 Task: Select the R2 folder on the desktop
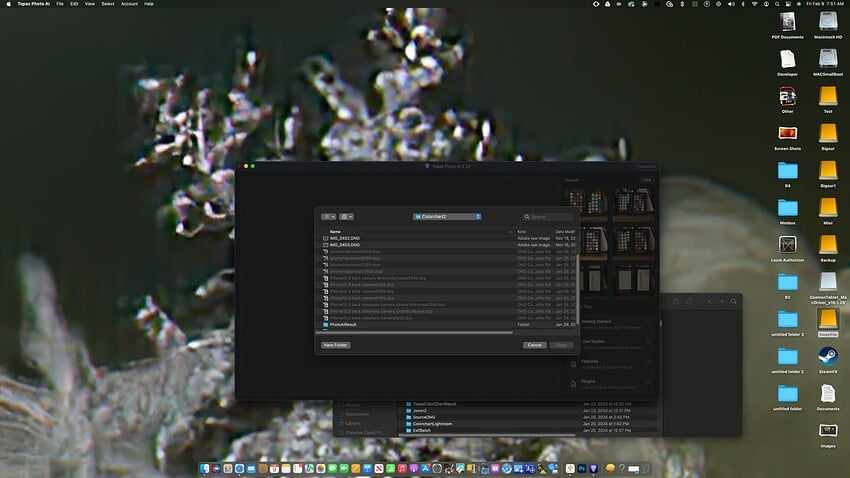(x=787, y=282)
